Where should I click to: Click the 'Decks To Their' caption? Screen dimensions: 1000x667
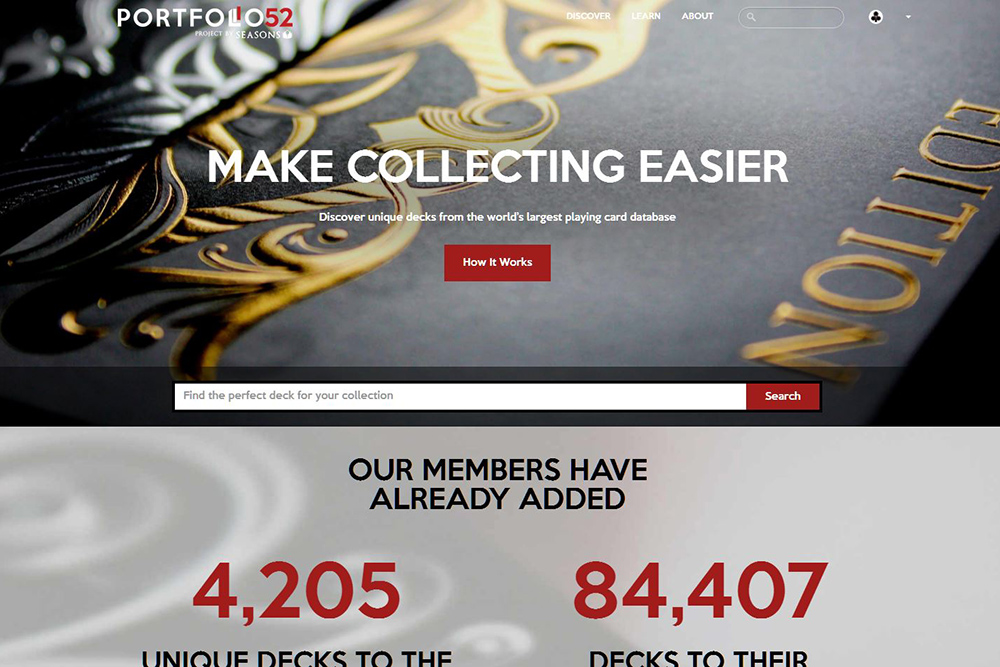(698, 658)
